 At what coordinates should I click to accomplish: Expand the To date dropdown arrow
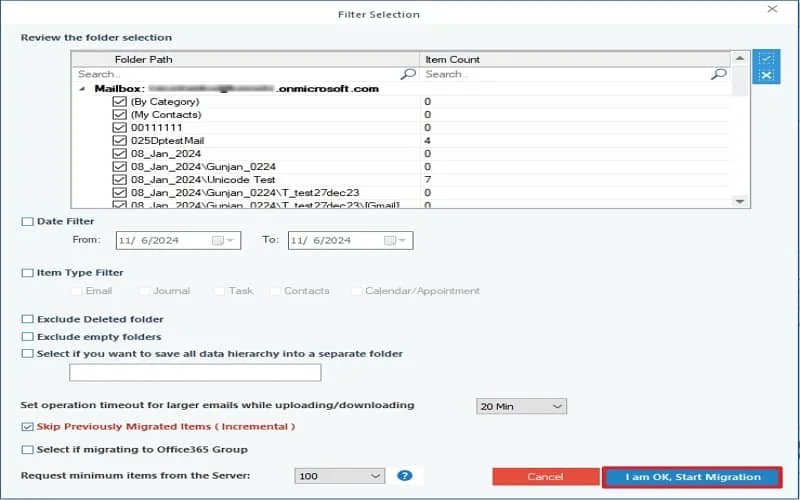point(402,240)
